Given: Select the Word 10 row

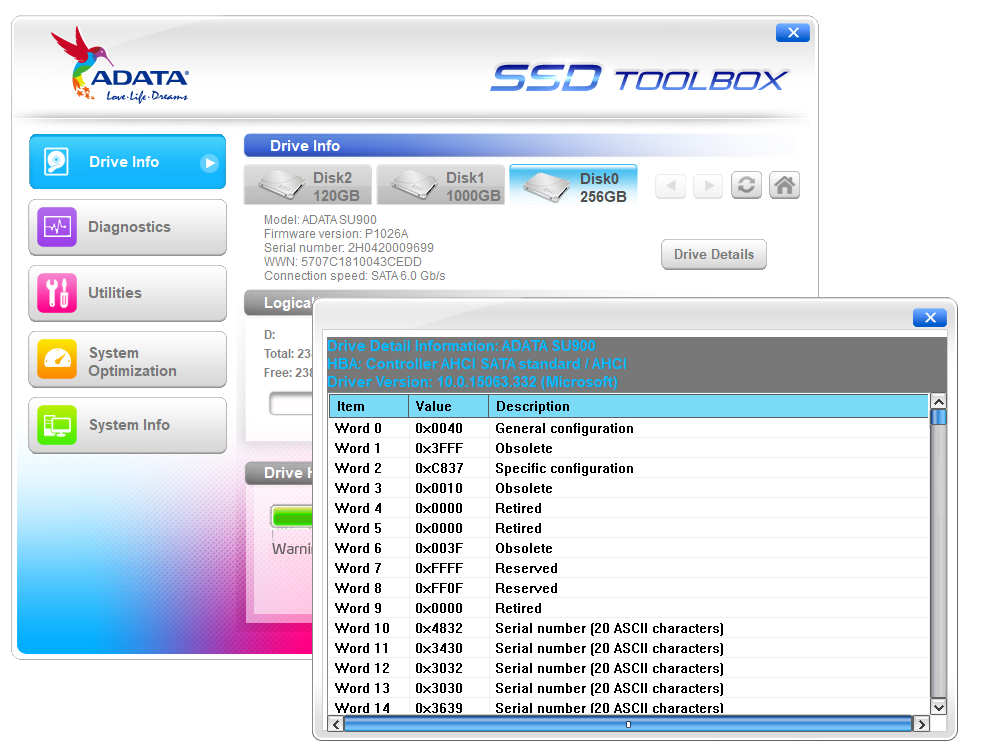Looking at the screenshot, I should (629, 629).
